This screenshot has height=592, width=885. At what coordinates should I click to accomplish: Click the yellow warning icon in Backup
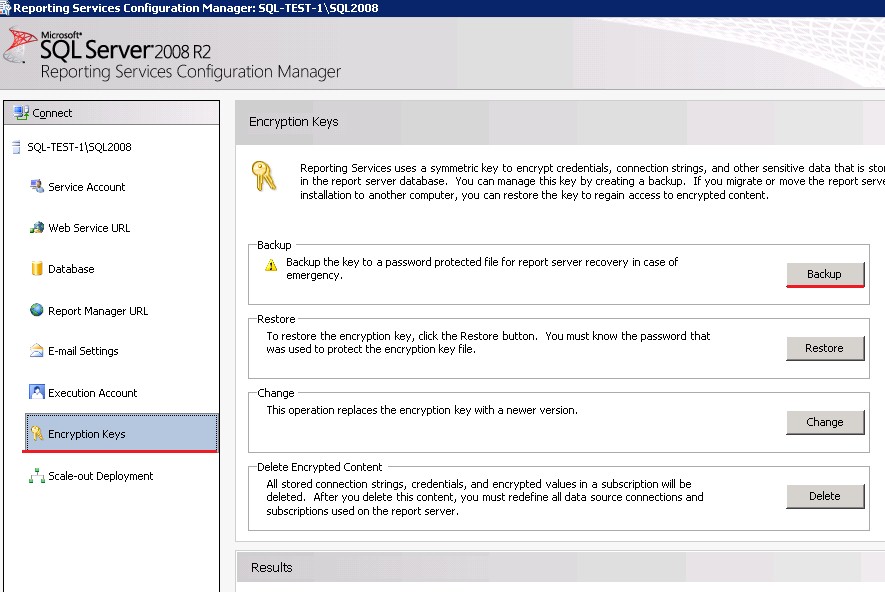coord(271,265)
